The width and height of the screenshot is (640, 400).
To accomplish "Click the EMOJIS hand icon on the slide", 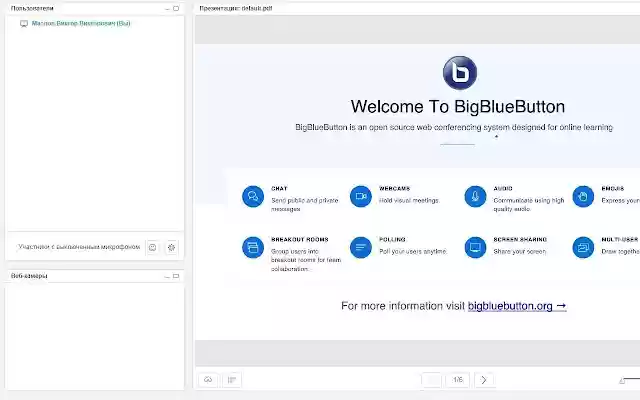I will (583, 196).
